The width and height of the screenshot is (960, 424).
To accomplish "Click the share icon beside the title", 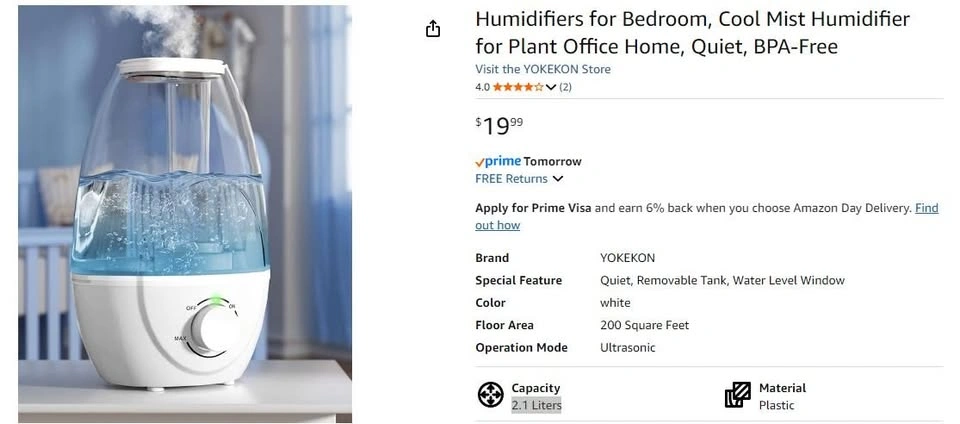I will pos(433,29).
